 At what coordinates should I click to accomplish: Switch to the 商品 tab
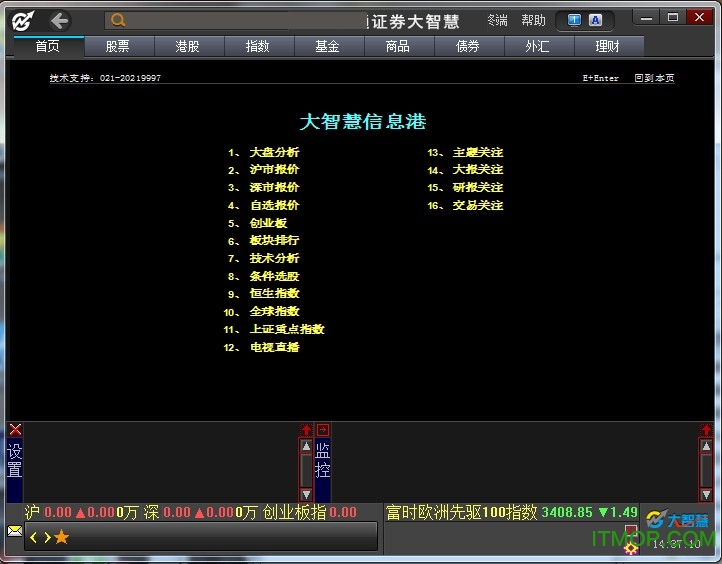point(398,47)
